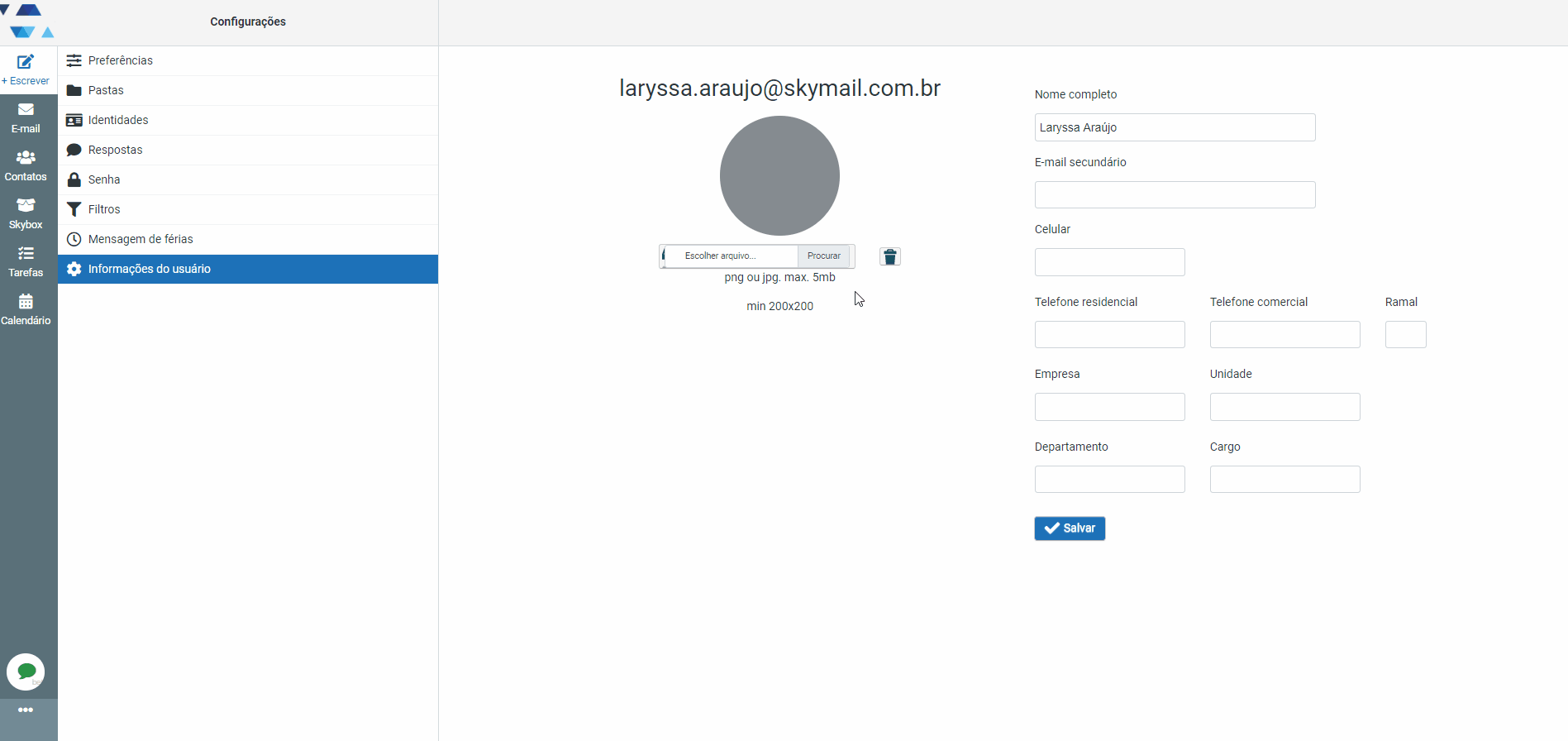Click the Salvar button
This screenshot has width=1568, height=741.
[x=1070, y=528]
